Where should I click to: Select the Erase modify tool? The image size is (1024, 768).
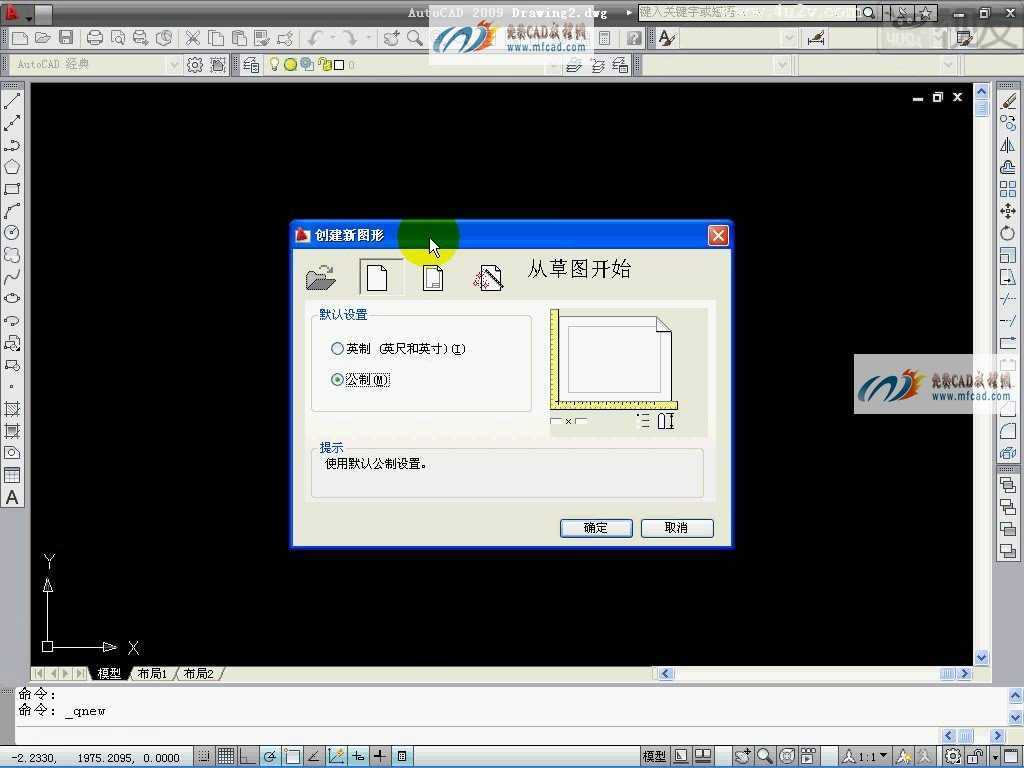(1008, 101)
